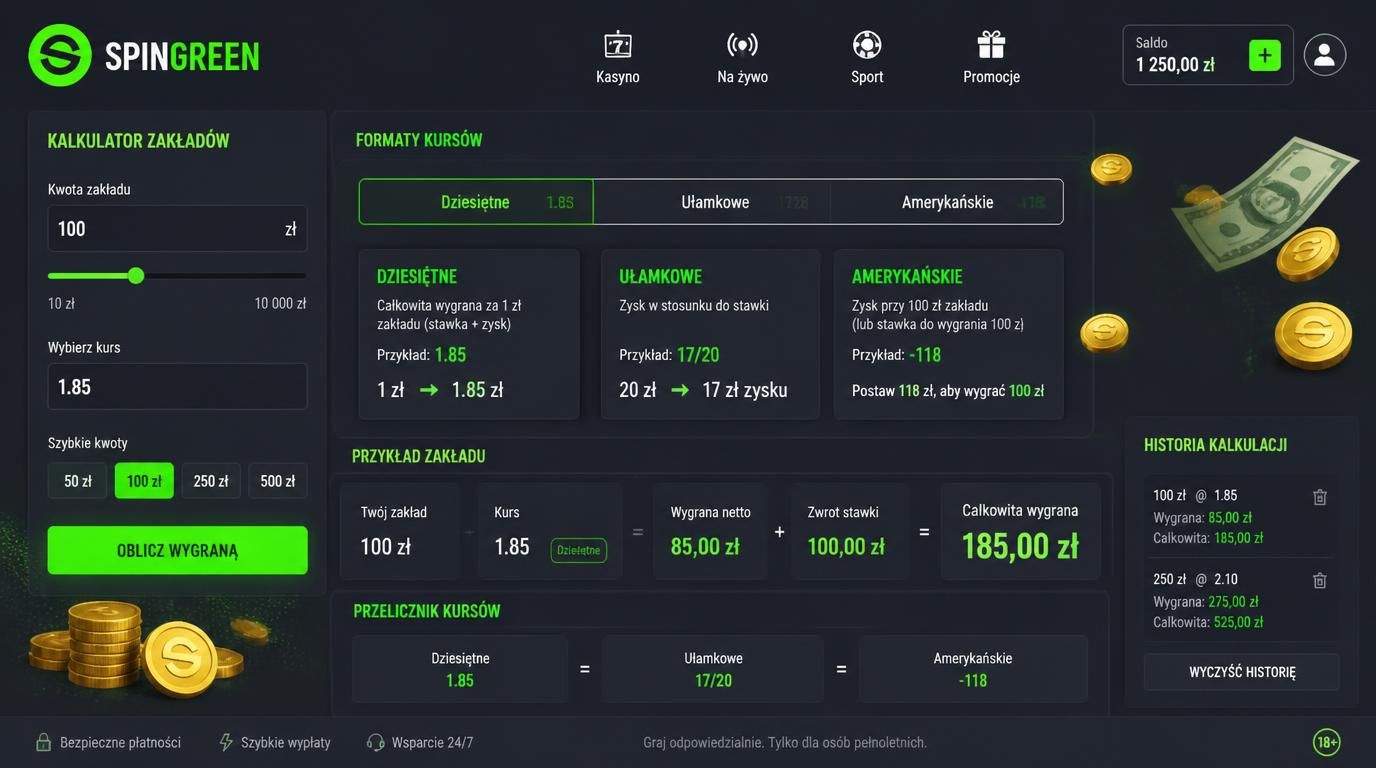Select the Amerykańskie odds format tab
Image resolution: width=1376 pixels, height=768 pixels.
point(947,202)
